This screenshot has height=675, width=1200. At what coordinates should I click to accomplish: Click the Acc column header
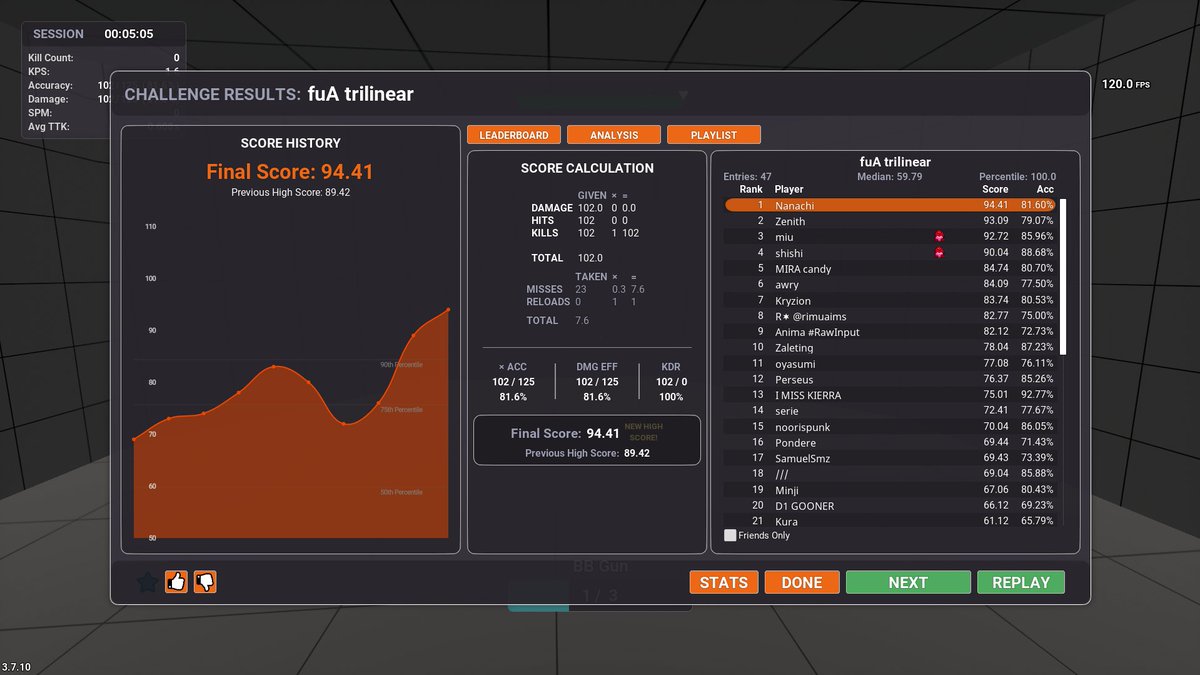point(1044,189)
